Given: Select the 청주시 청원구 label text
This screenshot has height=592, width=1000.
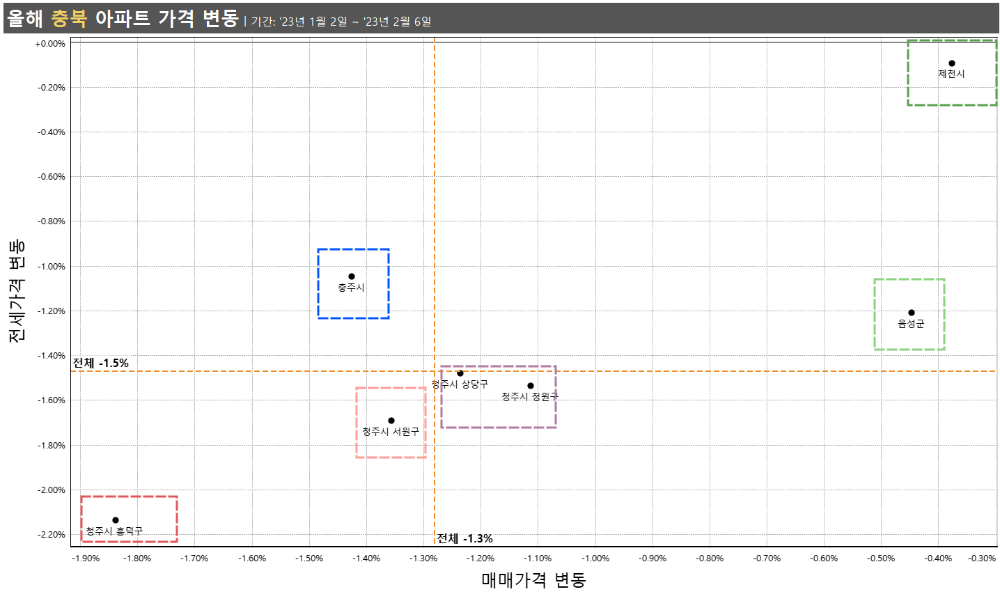Looking at the screenshot, I should point(530,397).
